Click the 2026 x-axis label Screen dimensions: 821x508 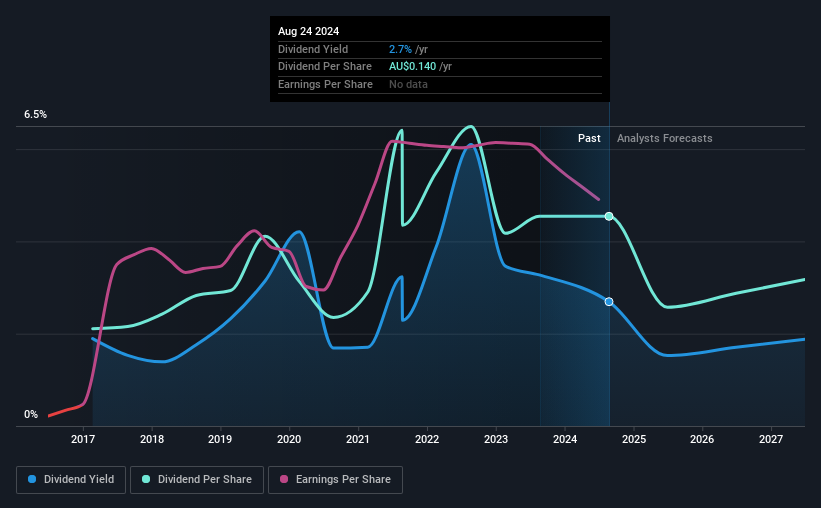point(702,439)
